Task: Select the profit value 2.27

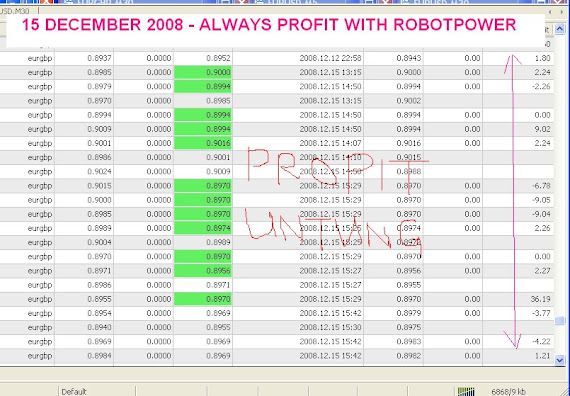Action: pos(542,271)
